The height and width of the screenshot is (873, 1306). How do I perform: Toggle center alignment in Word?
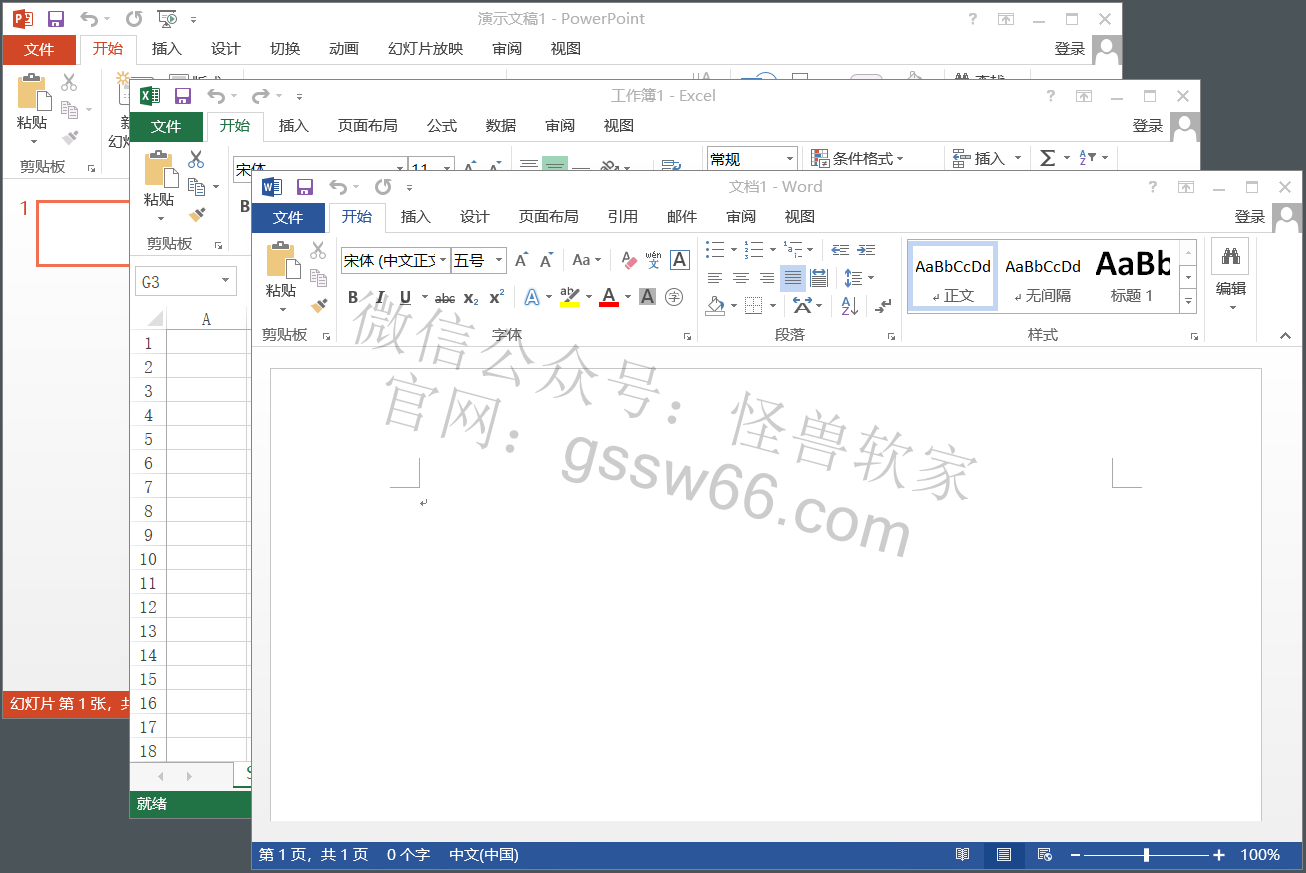pyautogui.click(x=740, y=278)
